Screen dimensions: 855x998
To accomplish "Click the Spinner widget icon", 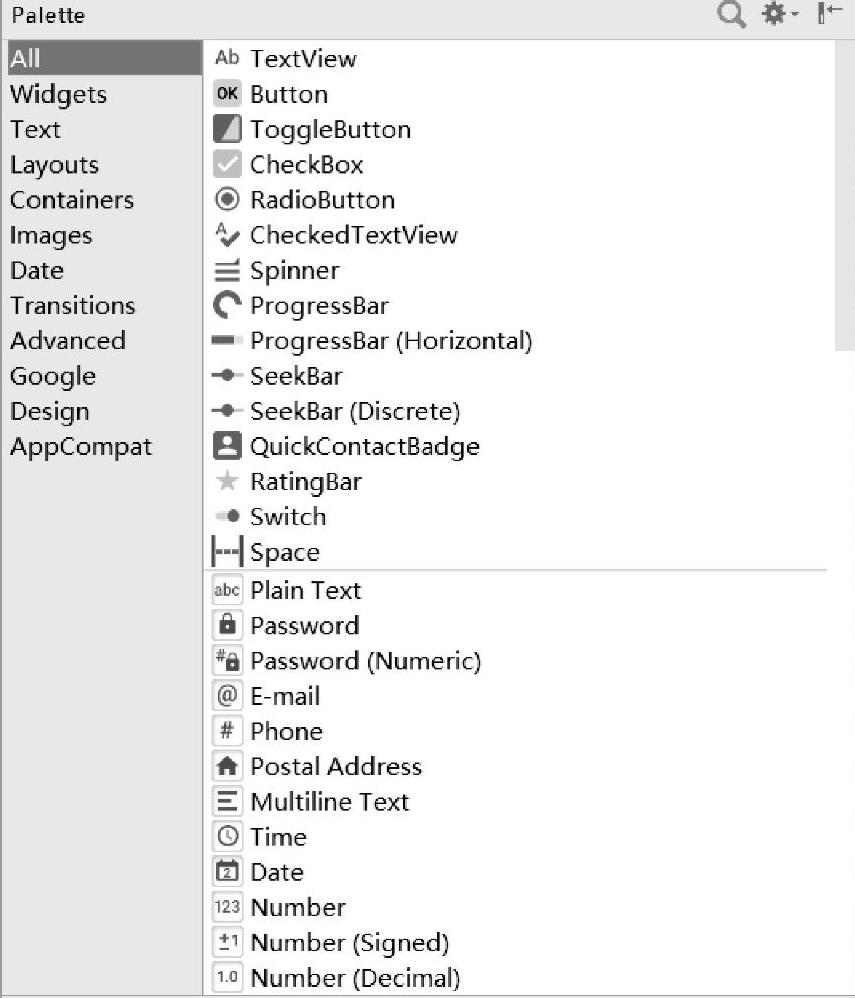I will coord(228,271).
